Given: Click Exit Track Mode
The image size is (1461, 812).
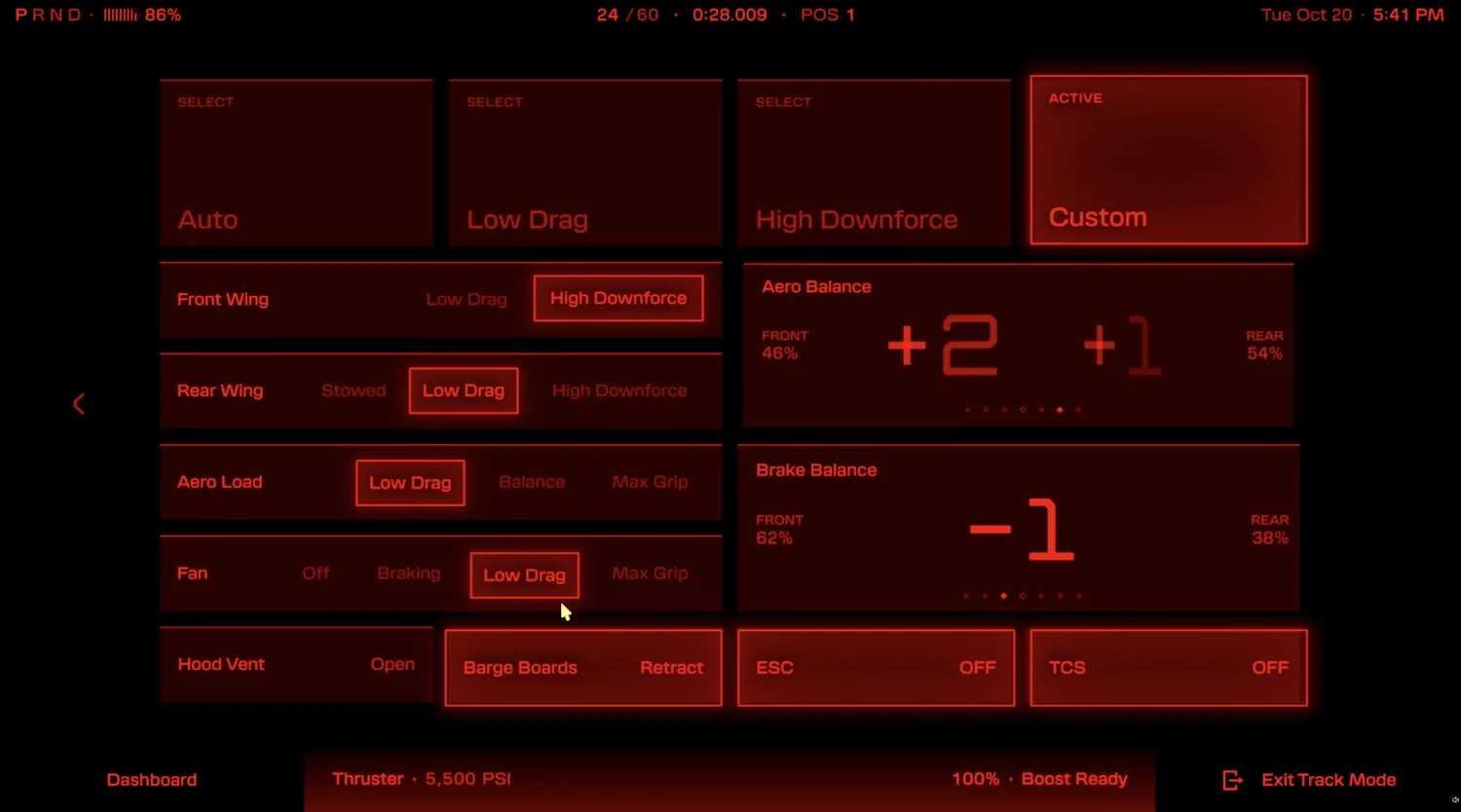Looking at the screenshot, I should (x=1329, y=780).
